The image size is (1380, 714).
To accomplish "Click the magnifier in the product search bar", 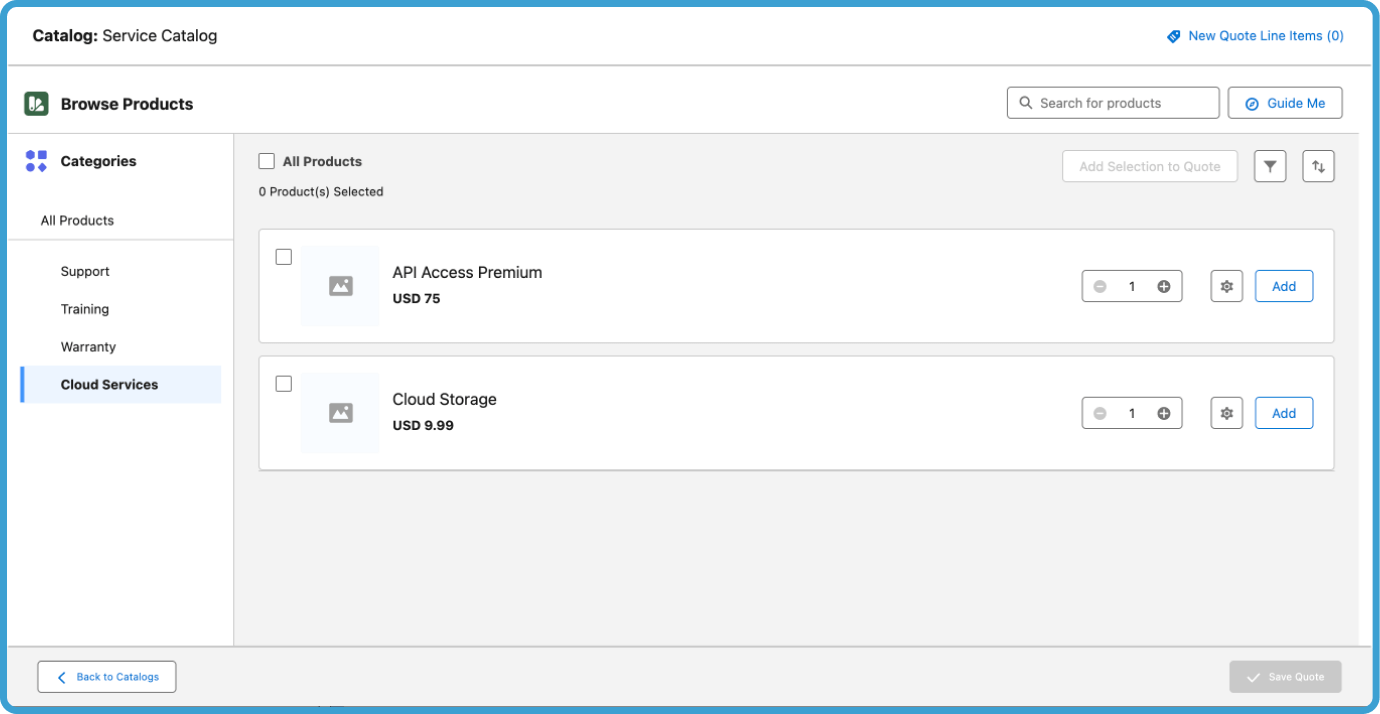I will tap(1025, 102).
